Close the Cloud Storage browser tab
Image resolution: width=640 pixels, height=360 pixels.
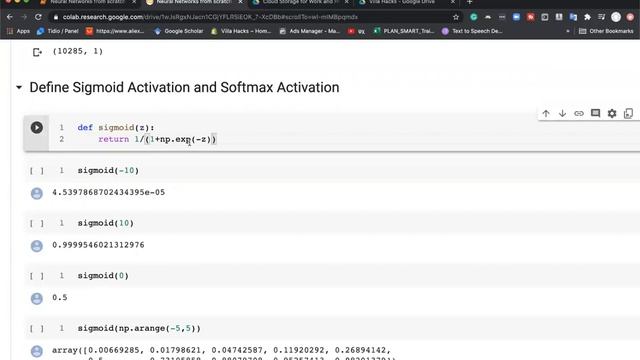[347, 2]
